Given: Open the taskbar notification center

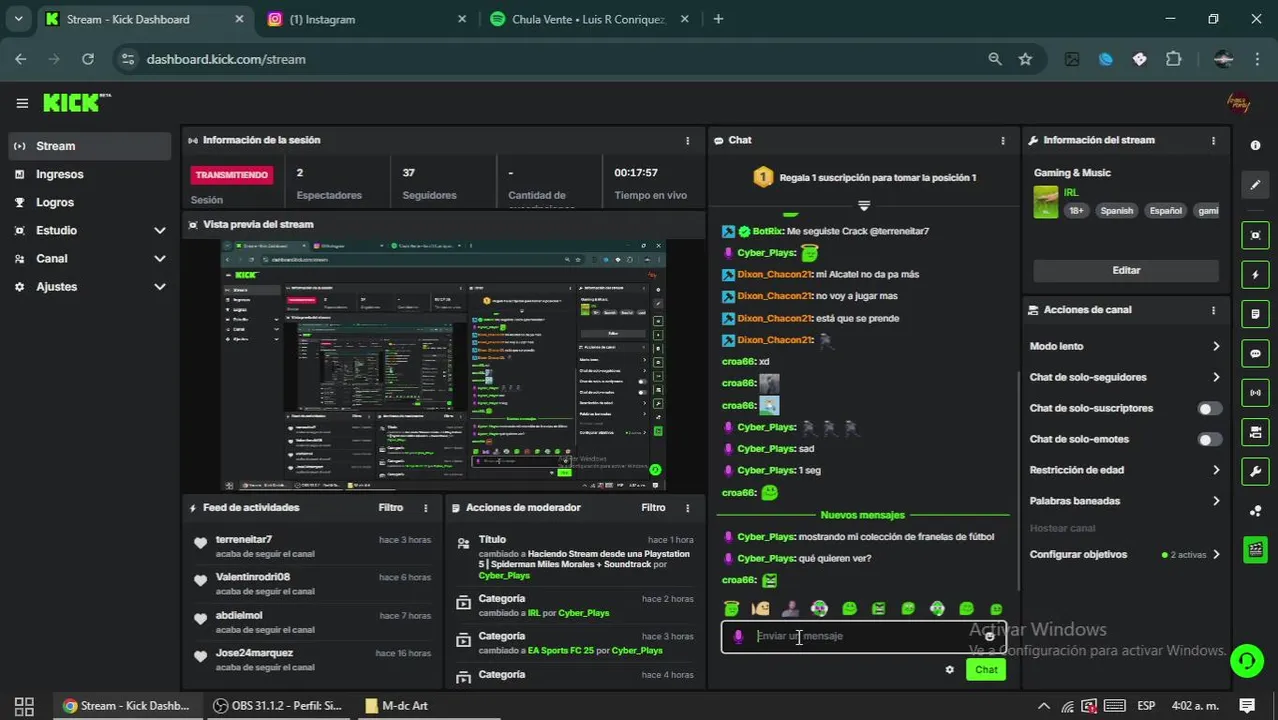Looking at the screenshot, I should [x=1247, y=706].
